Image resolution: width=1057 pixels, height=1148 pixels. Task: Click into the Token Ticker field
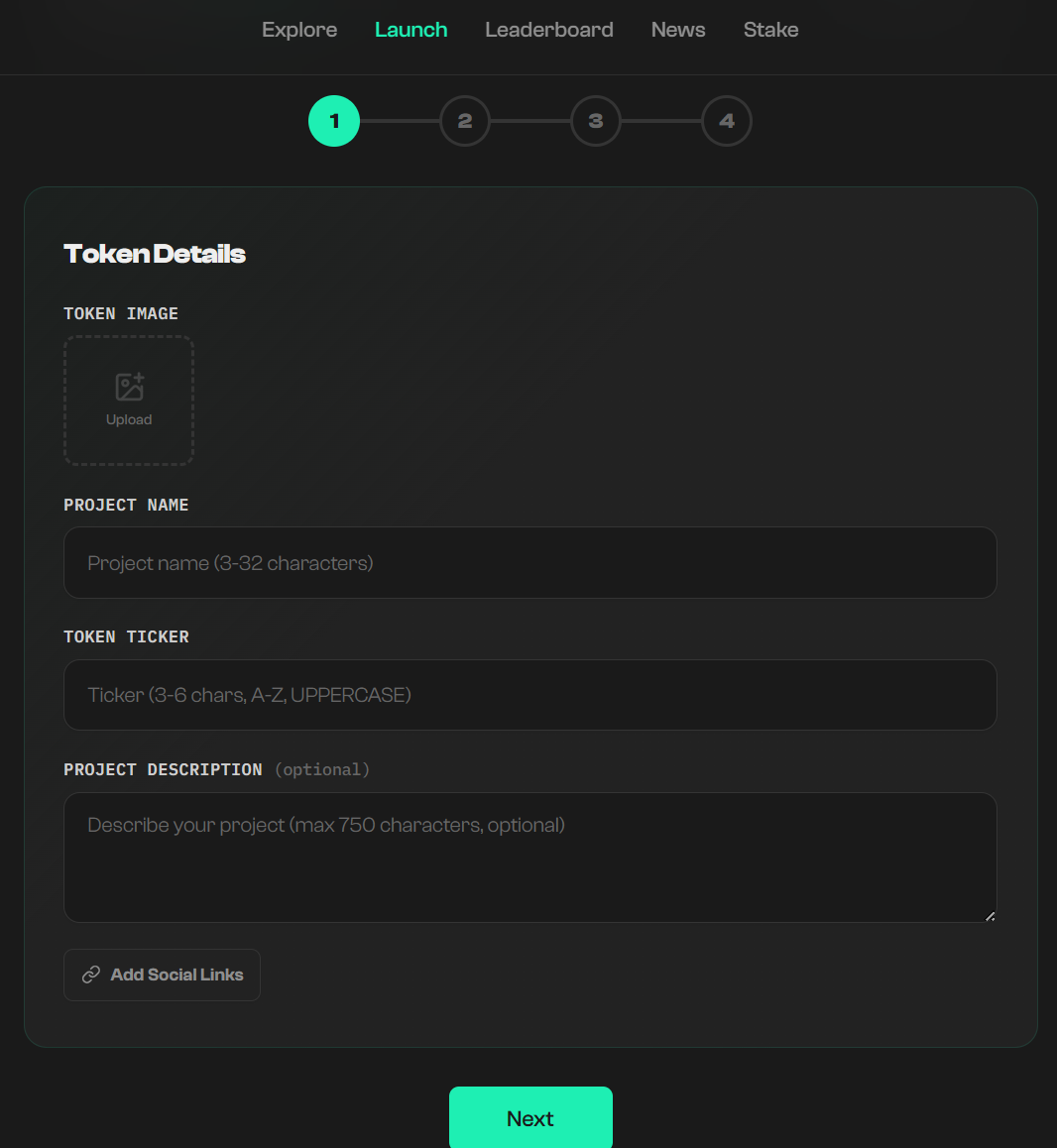tap(530, 695)
